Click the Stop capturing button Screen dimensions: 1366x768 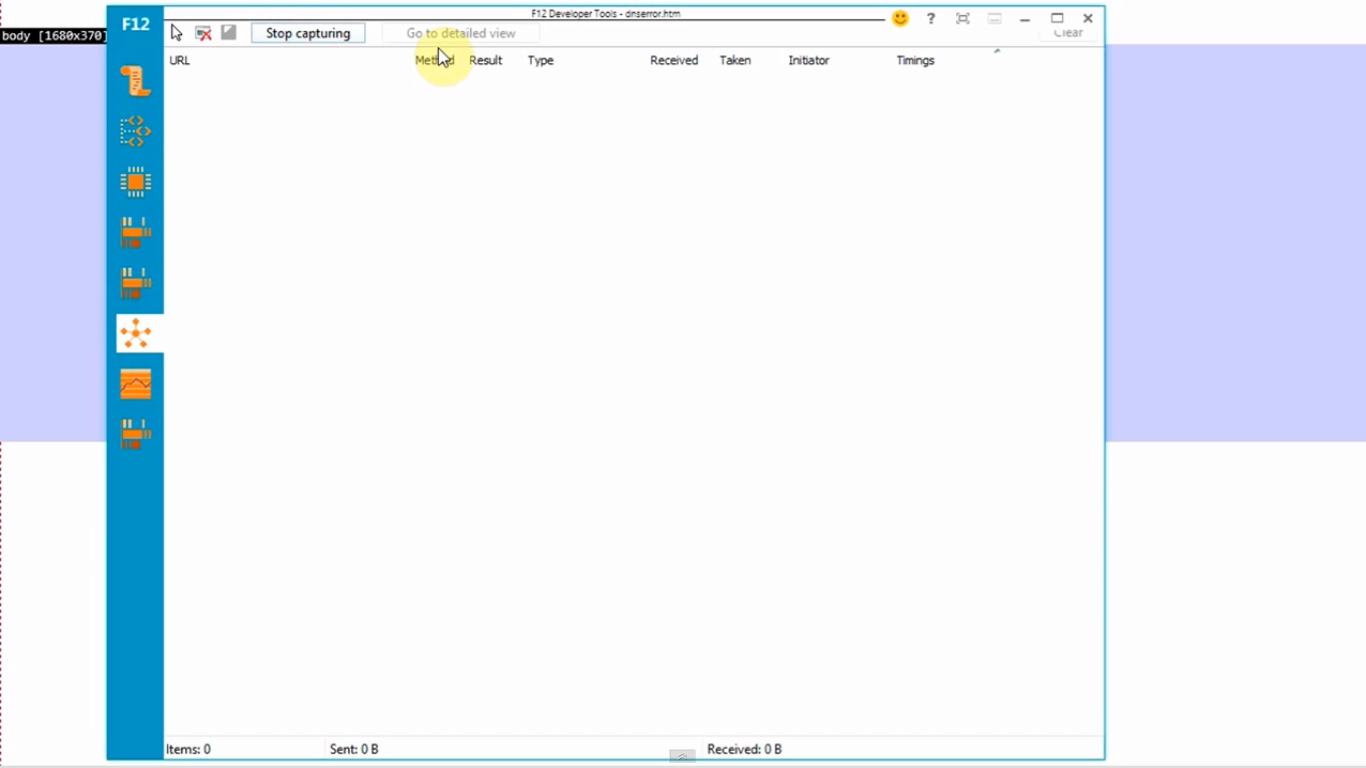(x=308, y=33)
